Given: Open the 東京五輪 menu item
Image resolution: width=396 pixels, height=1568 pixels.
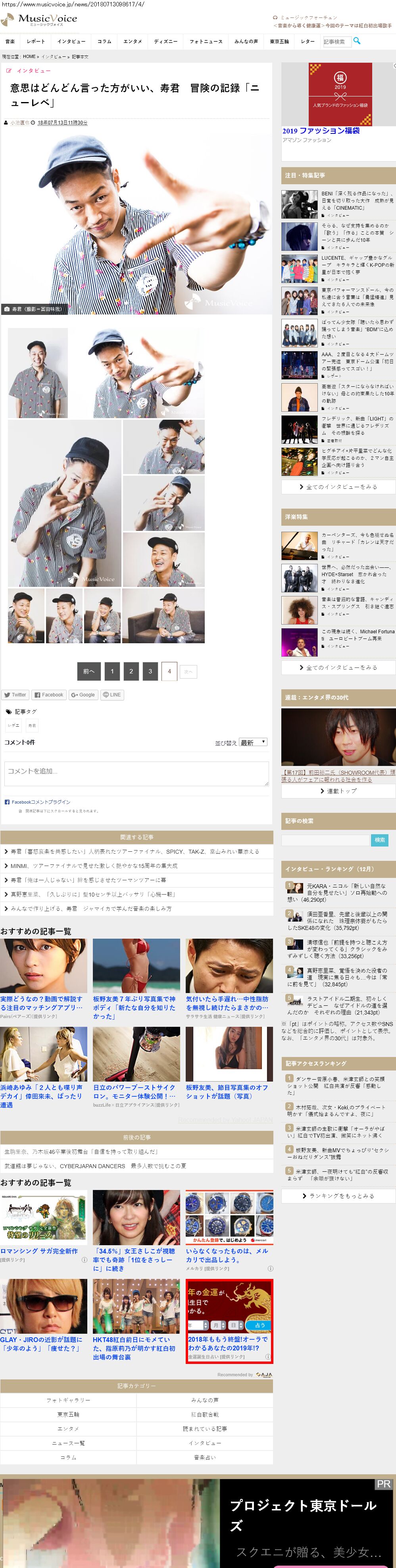Looking at the screenshot, I should click(x=280, y=41).
